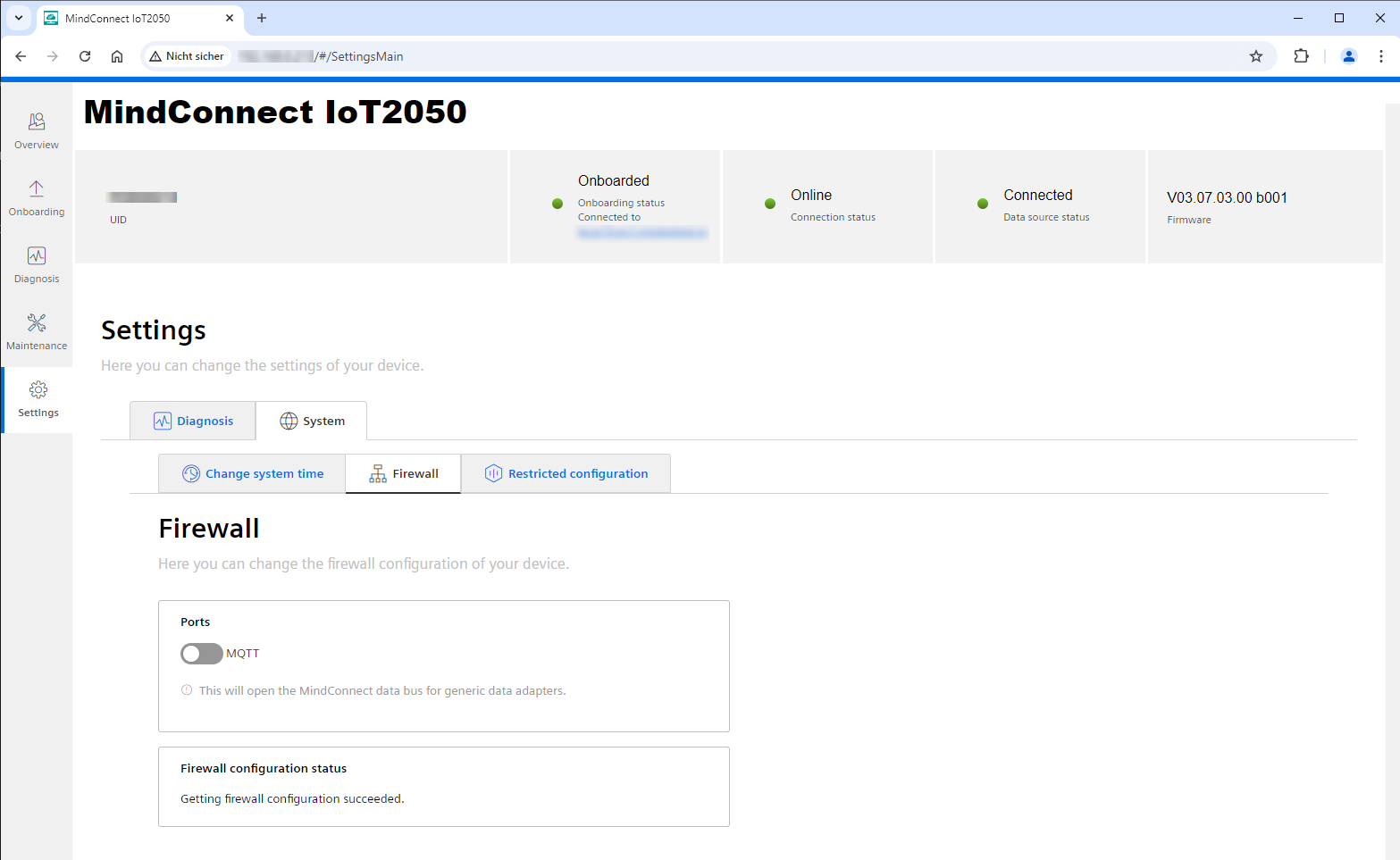
Task: Select the MindConnect IoT2050 browser tab
Action: pyautogui.click(x=138, y=18)
